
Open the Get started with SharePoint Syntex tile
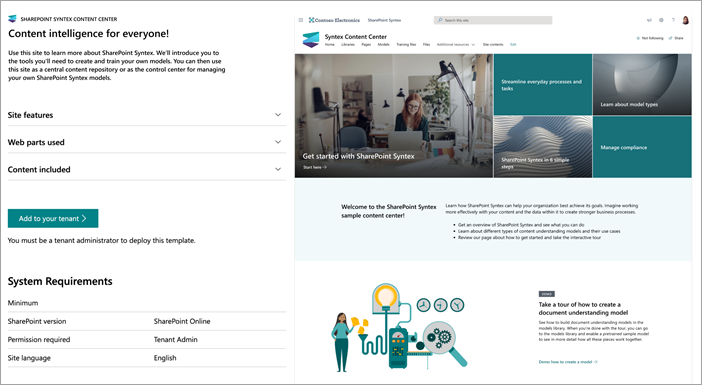(394, 116)
